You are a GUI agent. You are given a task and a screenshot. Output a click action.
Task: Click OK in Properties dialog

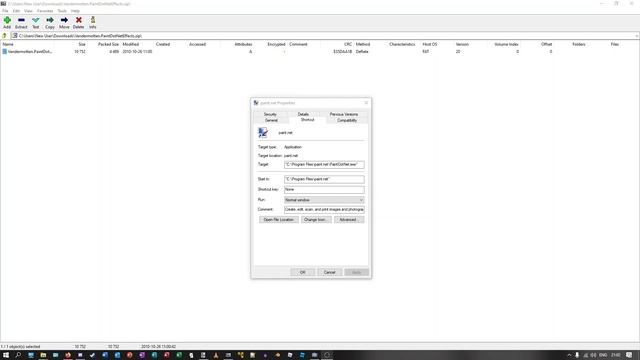[x=302, y=272]
